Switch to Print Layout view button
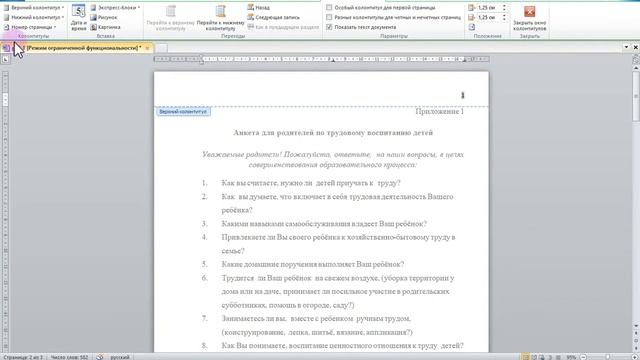 tap(526, 357)
